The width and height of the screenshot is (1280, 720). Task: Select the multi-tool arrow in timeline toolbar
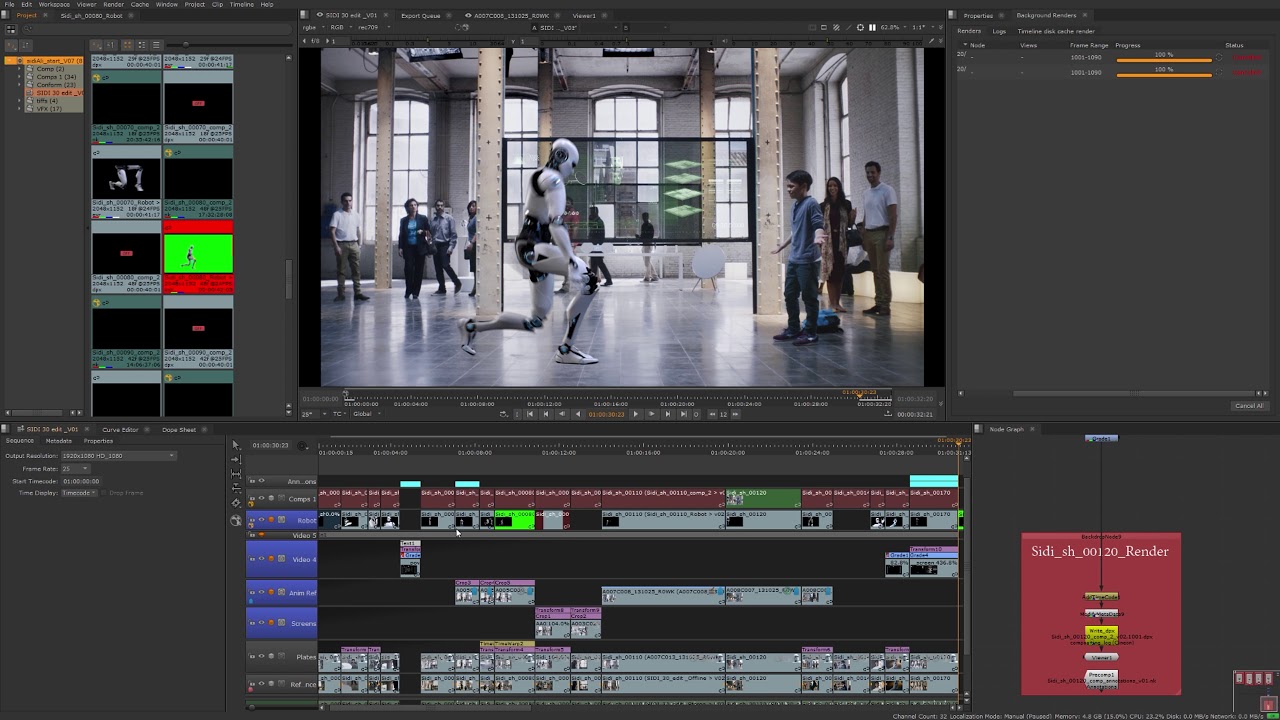[236, 445]
